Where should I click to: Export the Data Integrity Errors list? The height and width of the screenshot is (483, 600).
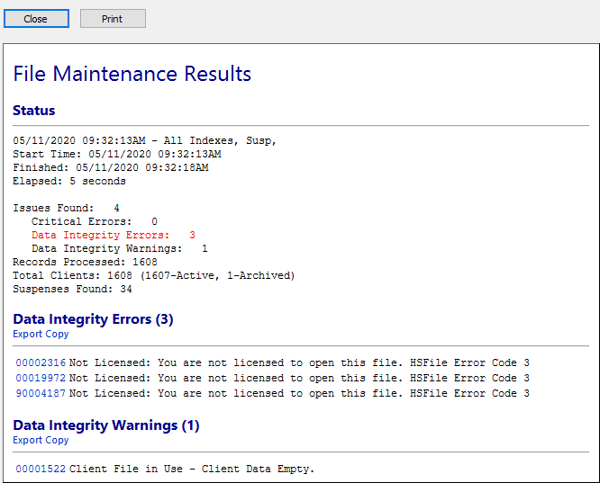28,334
